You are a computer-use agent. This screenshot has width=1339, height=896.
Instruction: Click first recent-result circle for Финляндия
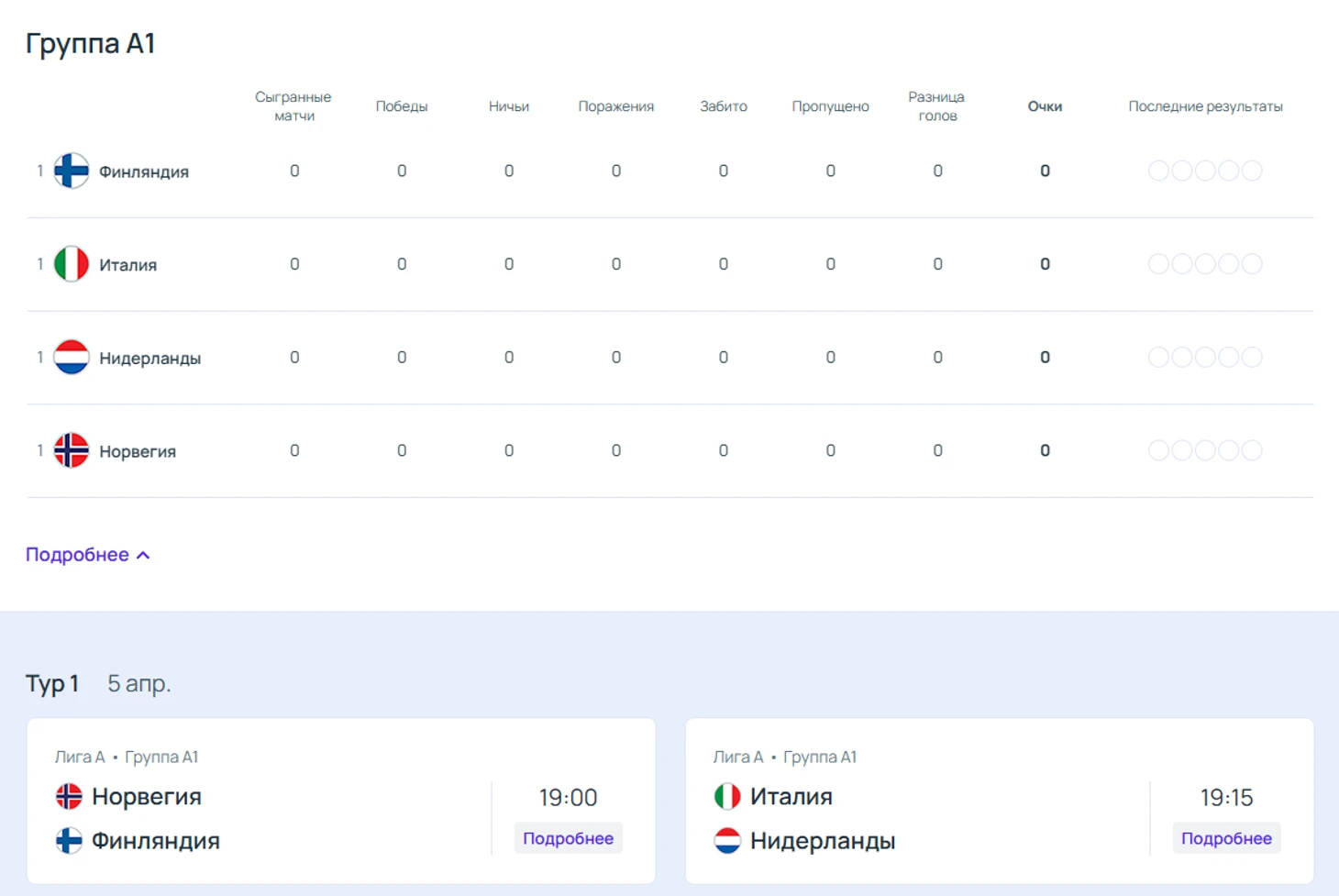tap(1158, 171)
